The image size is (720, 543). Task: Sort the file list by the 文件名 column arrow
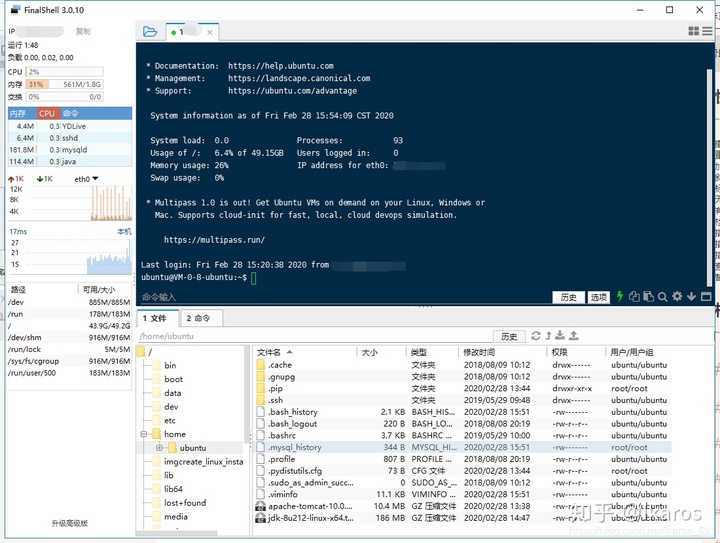coord(290,352)
